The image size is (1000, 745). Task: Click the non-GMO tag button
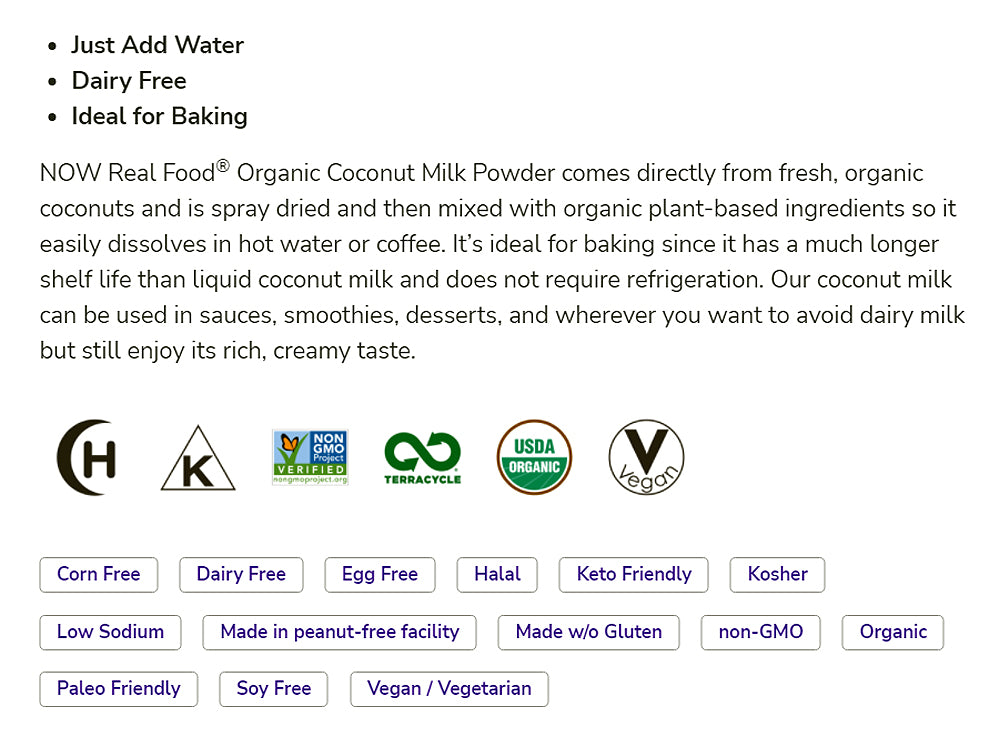tap(761, 632)
